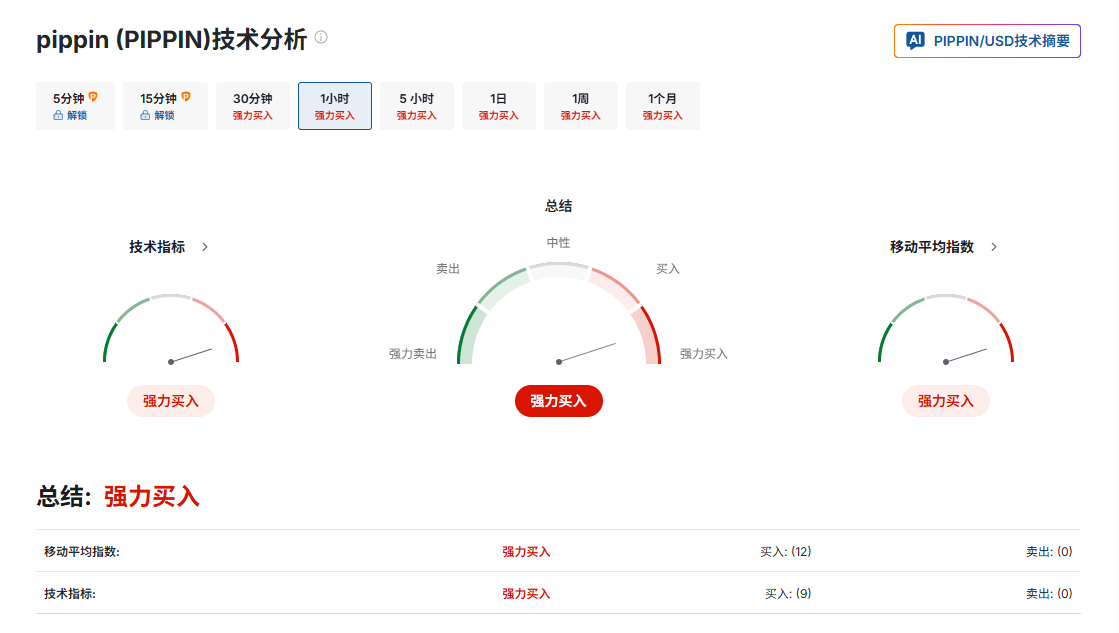Click the 买入: (12) value
Screen dimensions: 1119x633
pyautogui.click(x=786, y=552)
